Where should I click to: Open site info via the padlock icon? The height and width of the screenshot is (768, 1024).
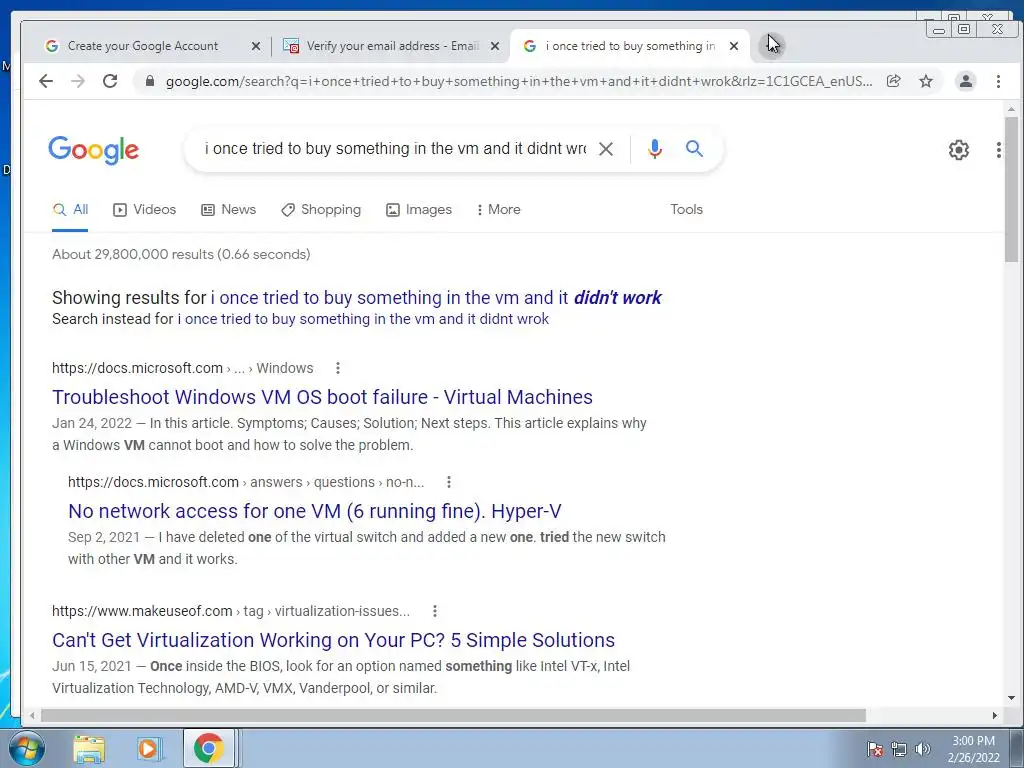pyautogui.click(x=150, y=81)
